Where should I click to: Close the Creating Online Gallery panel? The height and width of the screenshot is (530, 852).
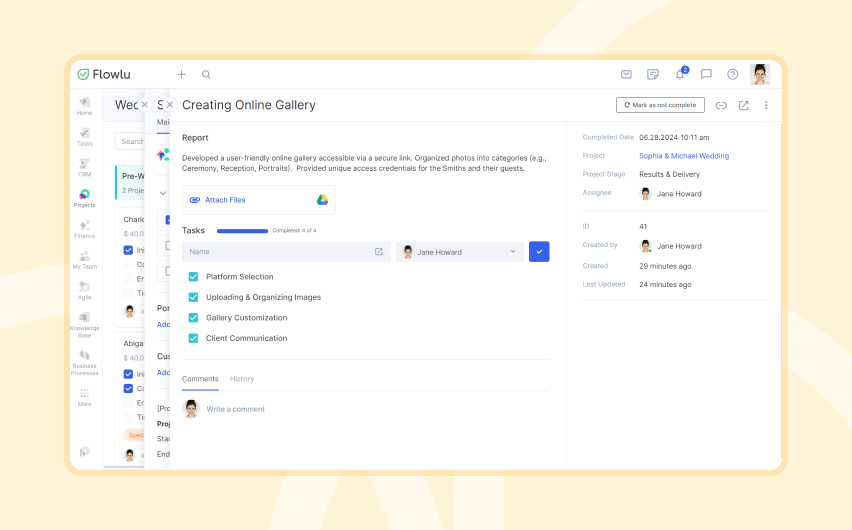pyautogui.click(x=170, y=105)
